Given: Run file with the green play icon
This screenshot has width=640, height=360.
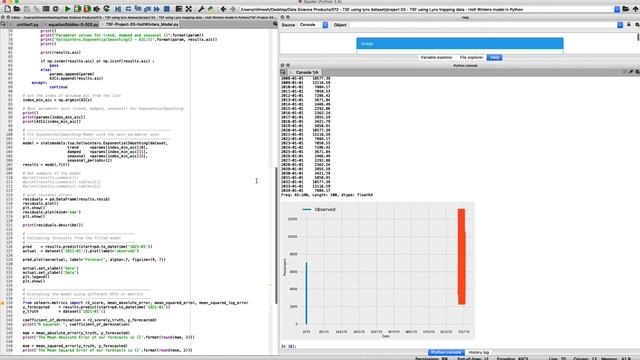Looking at the screenshot, I should pyautogui.click(x=67, y=9).
